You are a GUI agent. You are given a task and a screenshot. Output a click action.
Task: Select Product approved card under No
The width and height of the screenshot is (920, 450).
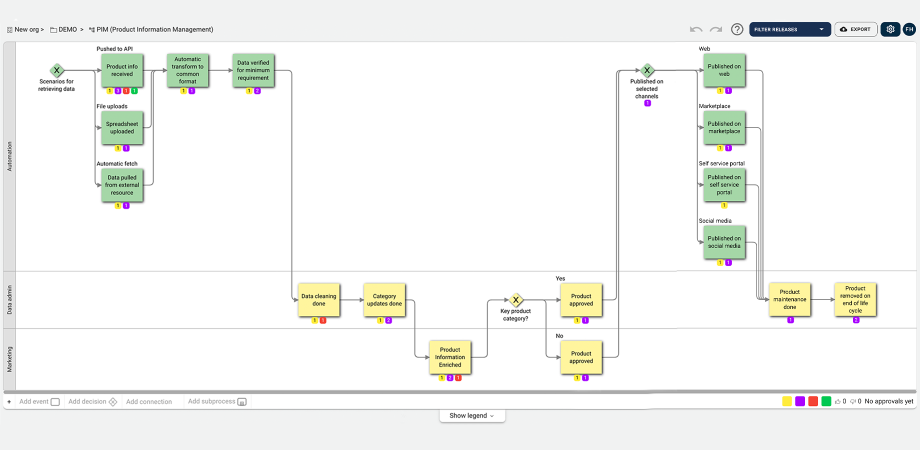click(x=581, y=357)
